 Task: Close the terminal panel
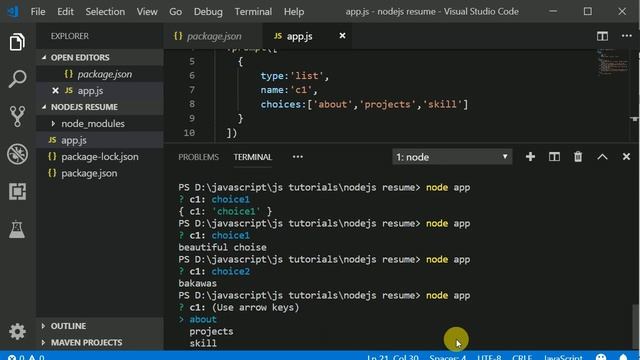pos(626,157)
